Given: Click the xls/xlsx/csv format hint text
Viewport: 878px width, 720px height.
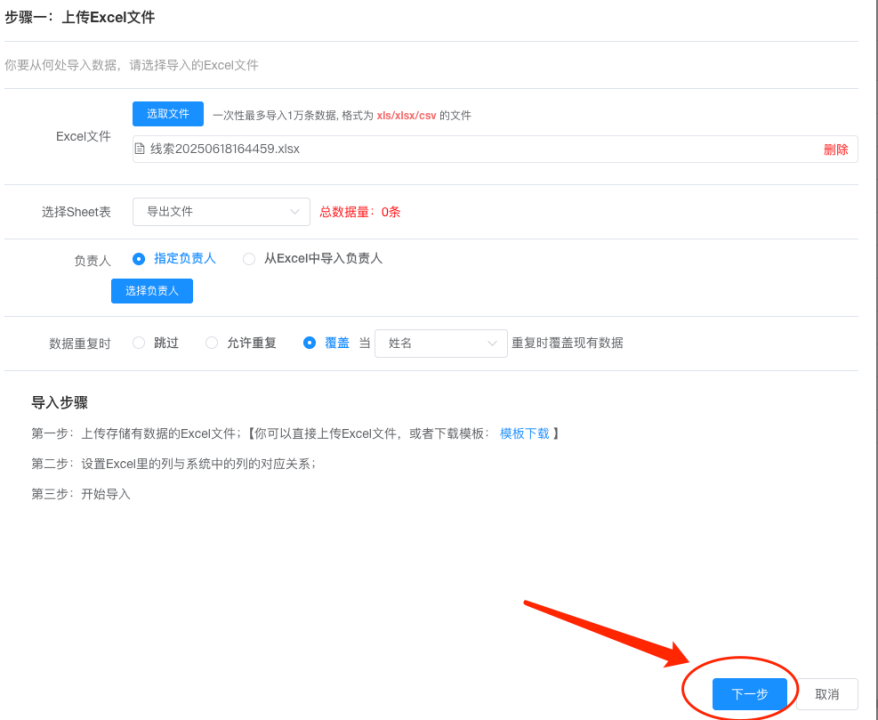Looking at the screenshot, I should [405, 115].
